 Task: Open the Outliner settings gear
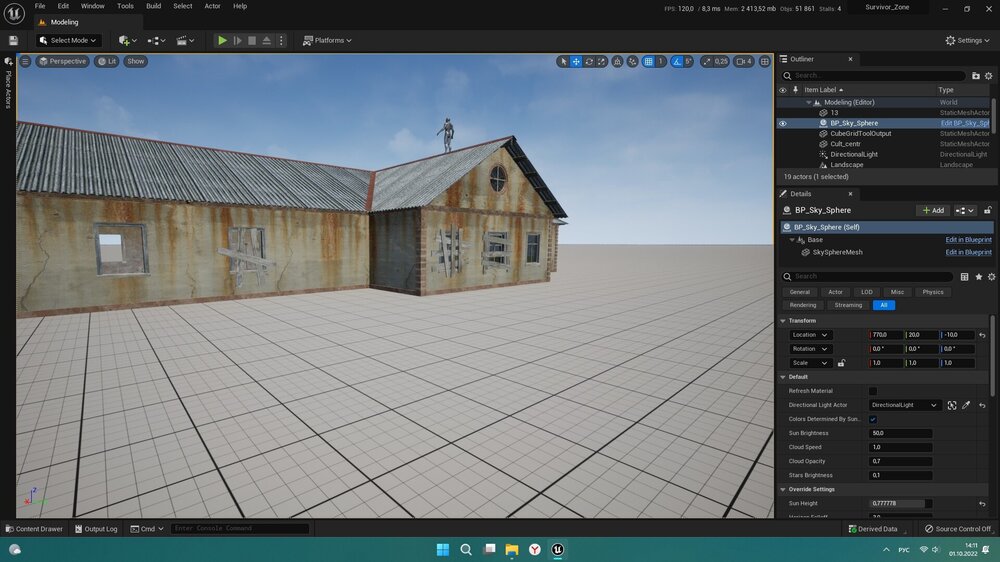pyautogui.click(x=990, y=75)
